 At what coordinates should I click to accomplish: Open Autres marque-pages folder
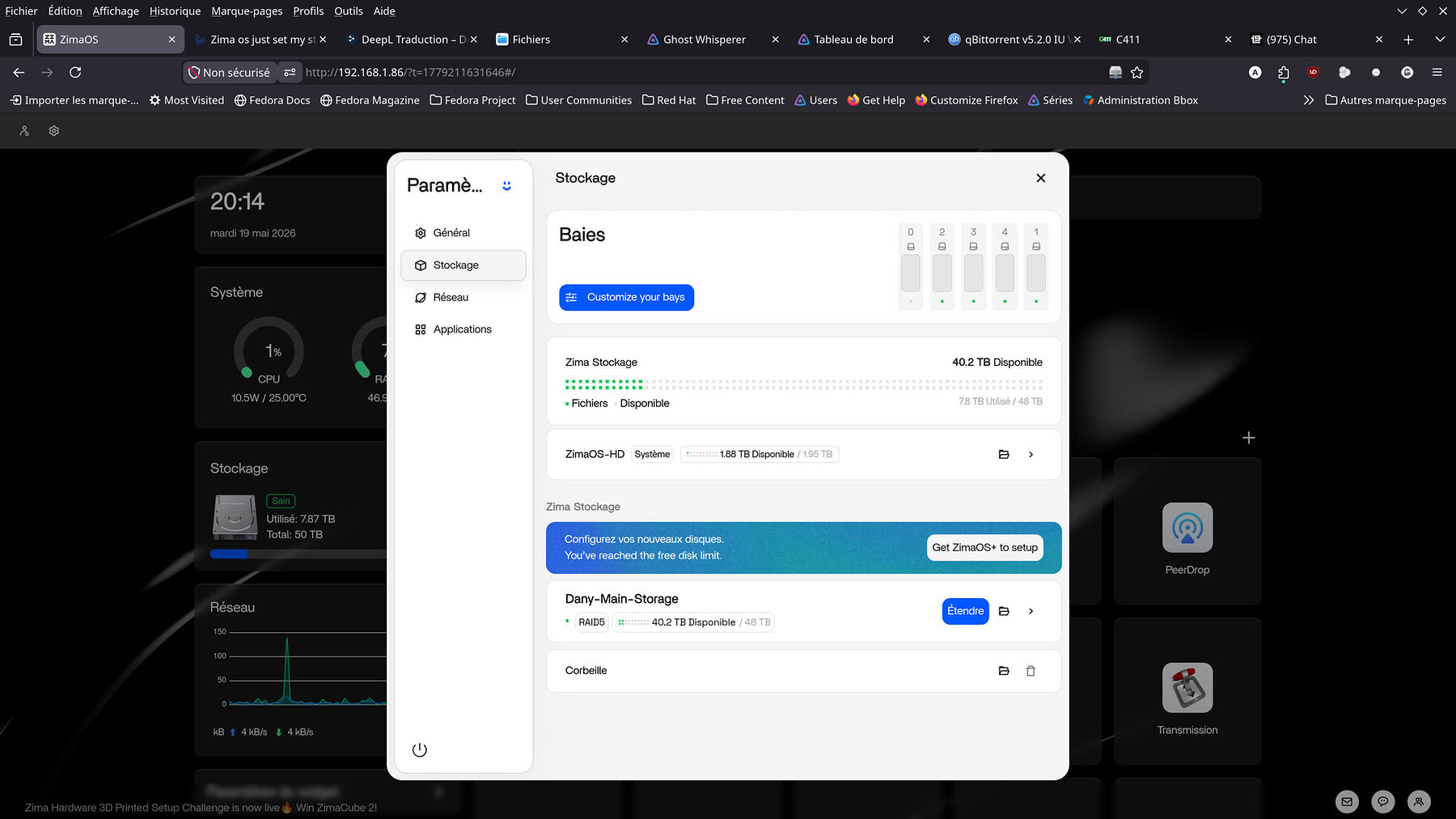coord(1386,100)
